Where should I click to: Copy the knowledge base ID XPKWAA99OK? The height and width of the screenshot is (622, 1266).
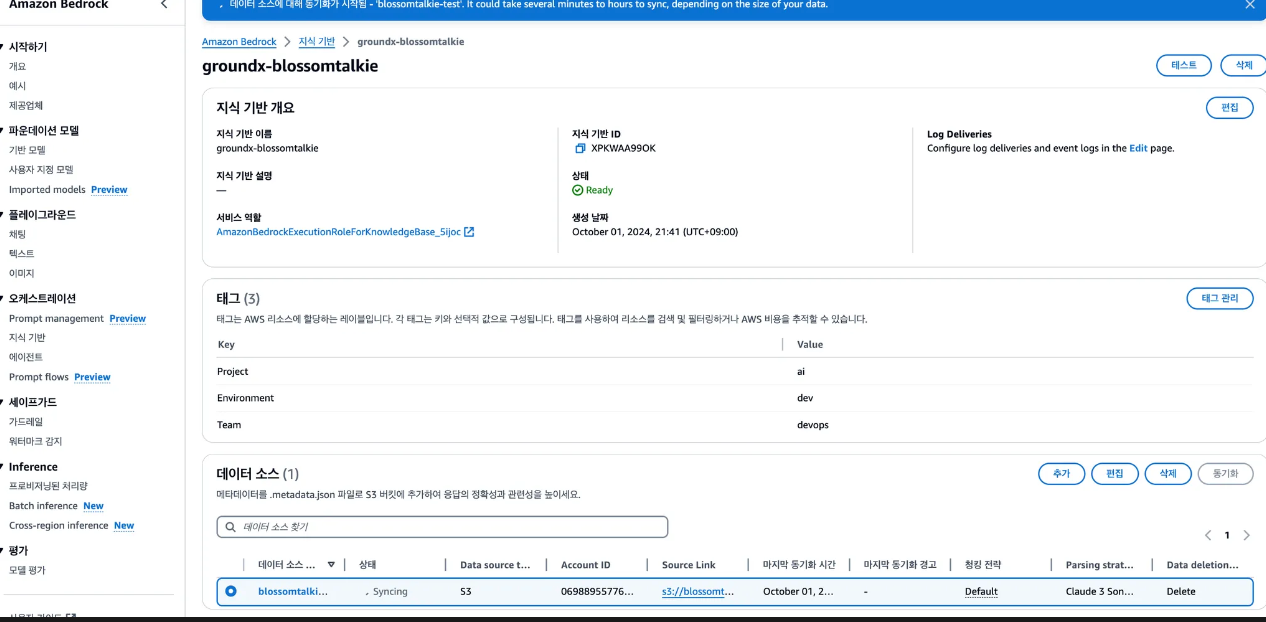coord(580,148)
